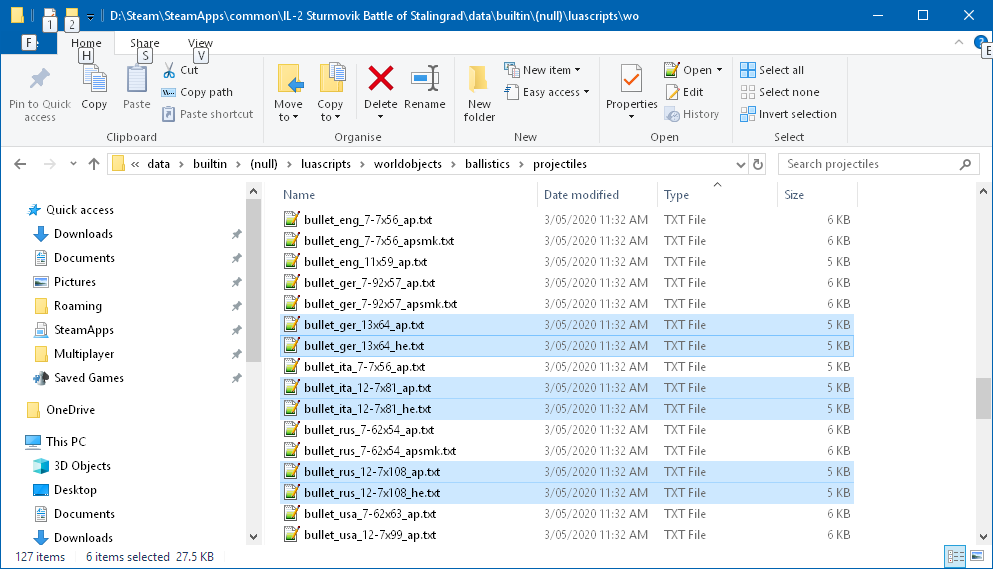Viewport: 993px width, 569px height.
Task: Expand the Delete options arrow
Action: pyautogui.click(x=381, y=117)
